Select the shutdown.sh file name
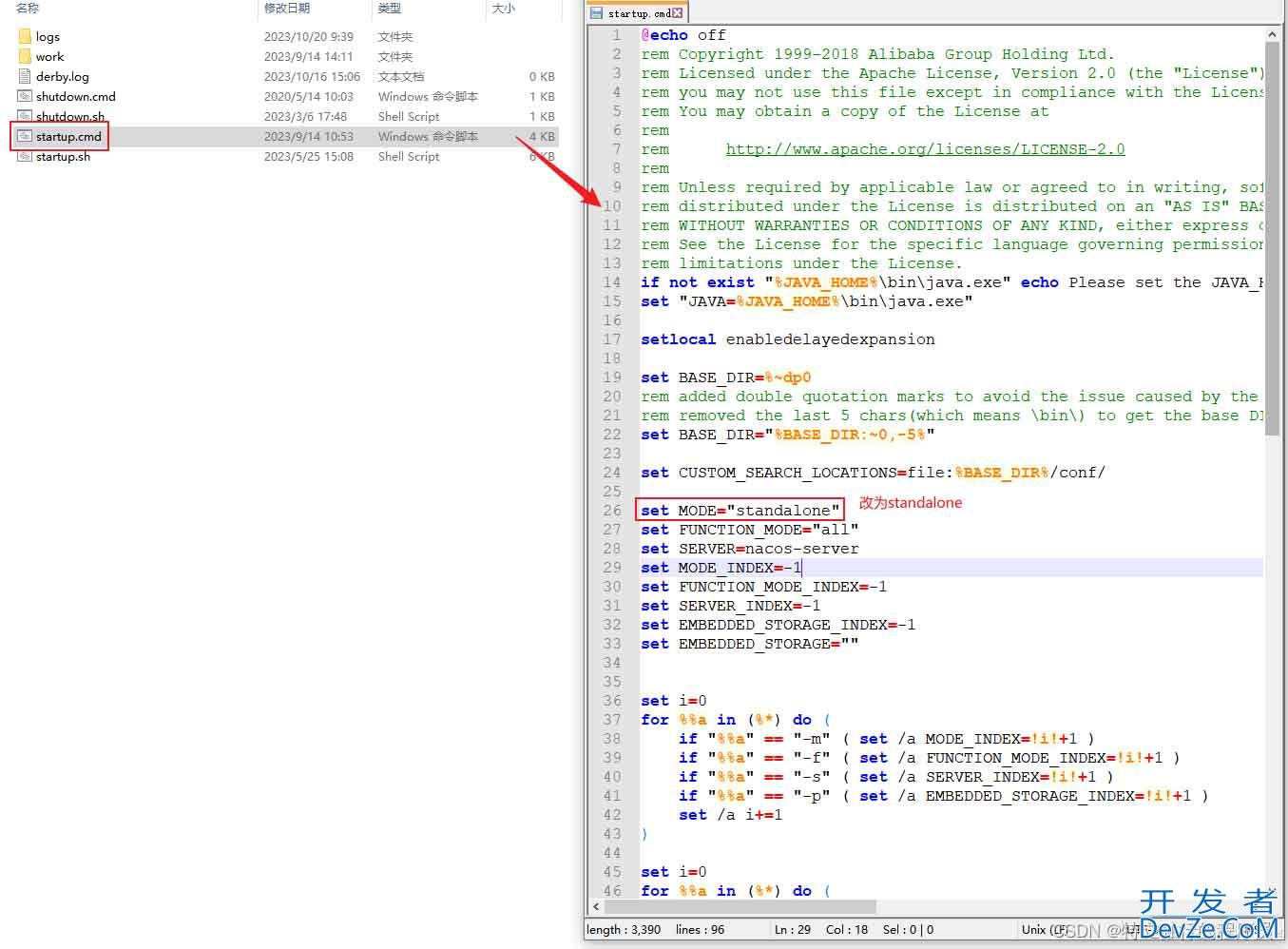The height and width of the screenshot is (949, 1288). tap(70, 116)
